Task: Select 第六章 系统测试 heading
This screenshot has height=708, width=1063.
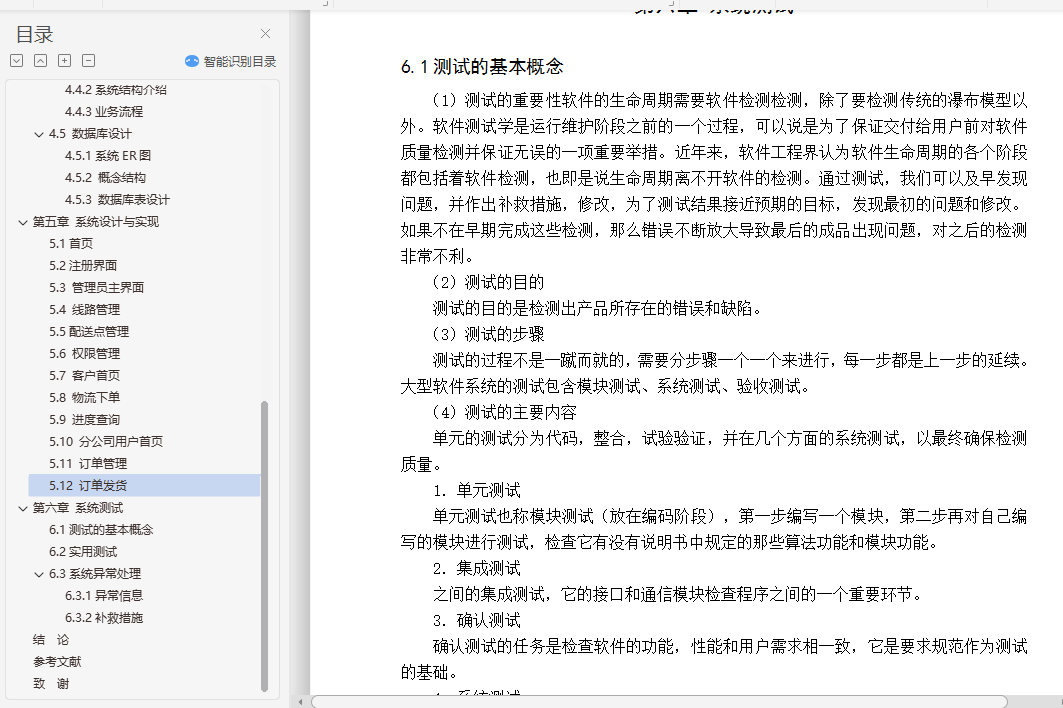Action: click(78, 508)
